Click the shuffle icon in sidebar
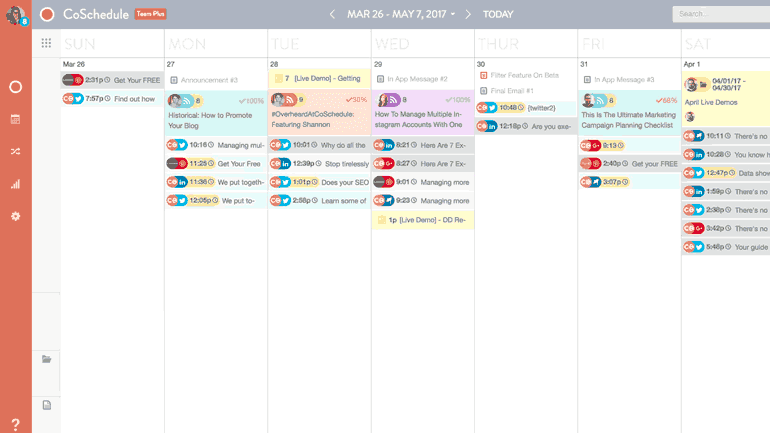Viewport: 770px width, 433px height. pos(15,152)
